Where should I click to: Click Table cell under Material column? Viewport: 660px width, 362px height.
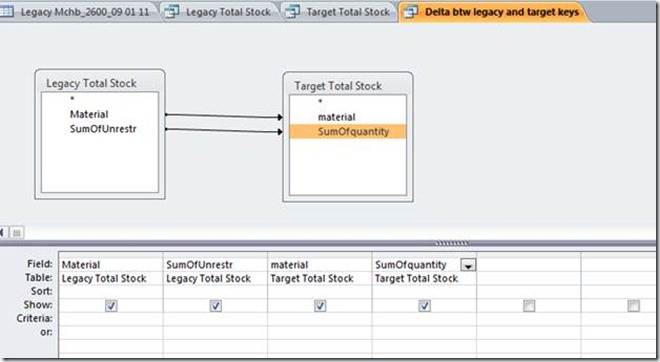pos(111,278)
